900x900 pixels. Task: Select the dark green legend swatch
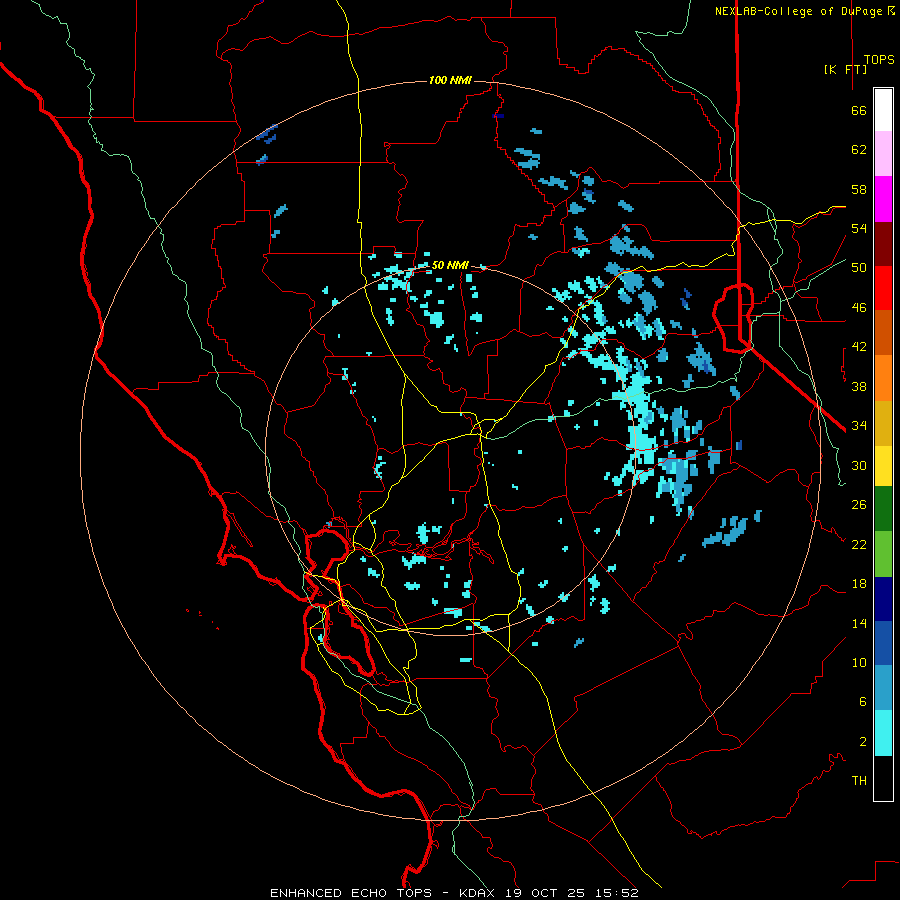(883, 509)
